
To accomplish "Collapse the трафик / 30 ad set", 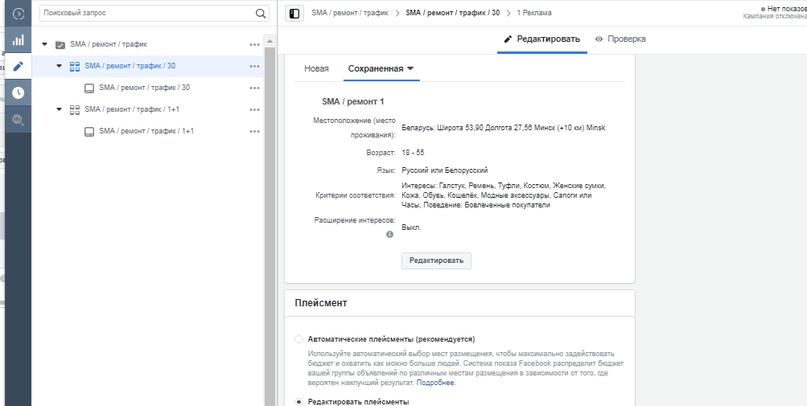I will (59, 66).
